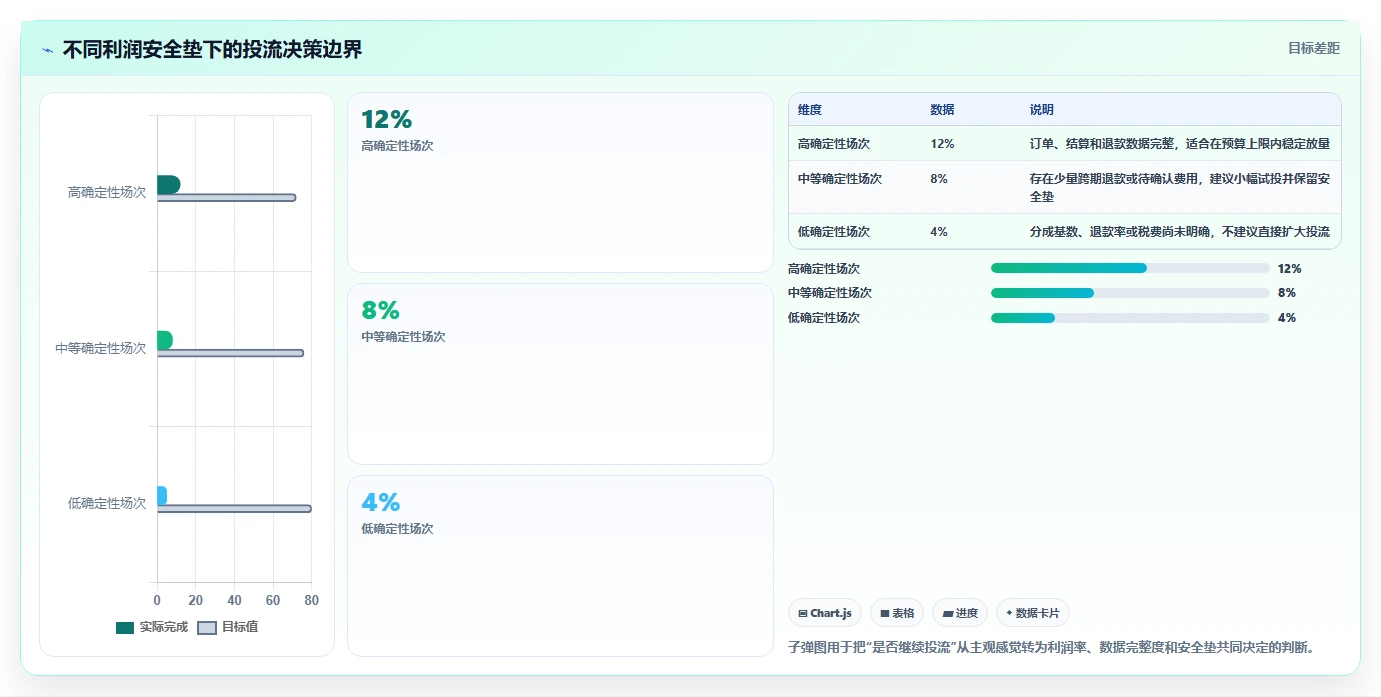Click the description starting 存在少量跨期退款

pos(1180,188)
